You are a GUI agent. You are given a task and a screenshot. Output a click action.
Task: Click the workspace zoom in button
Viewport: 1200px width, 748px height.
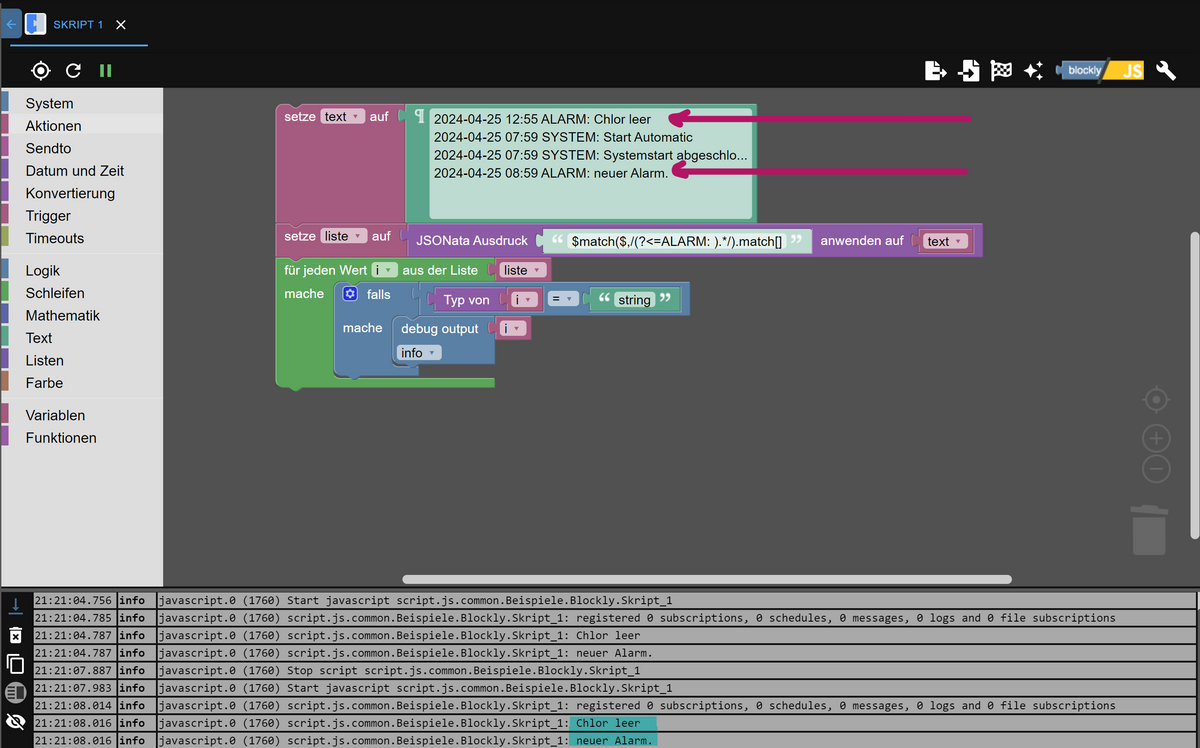tap(1156, 437)
